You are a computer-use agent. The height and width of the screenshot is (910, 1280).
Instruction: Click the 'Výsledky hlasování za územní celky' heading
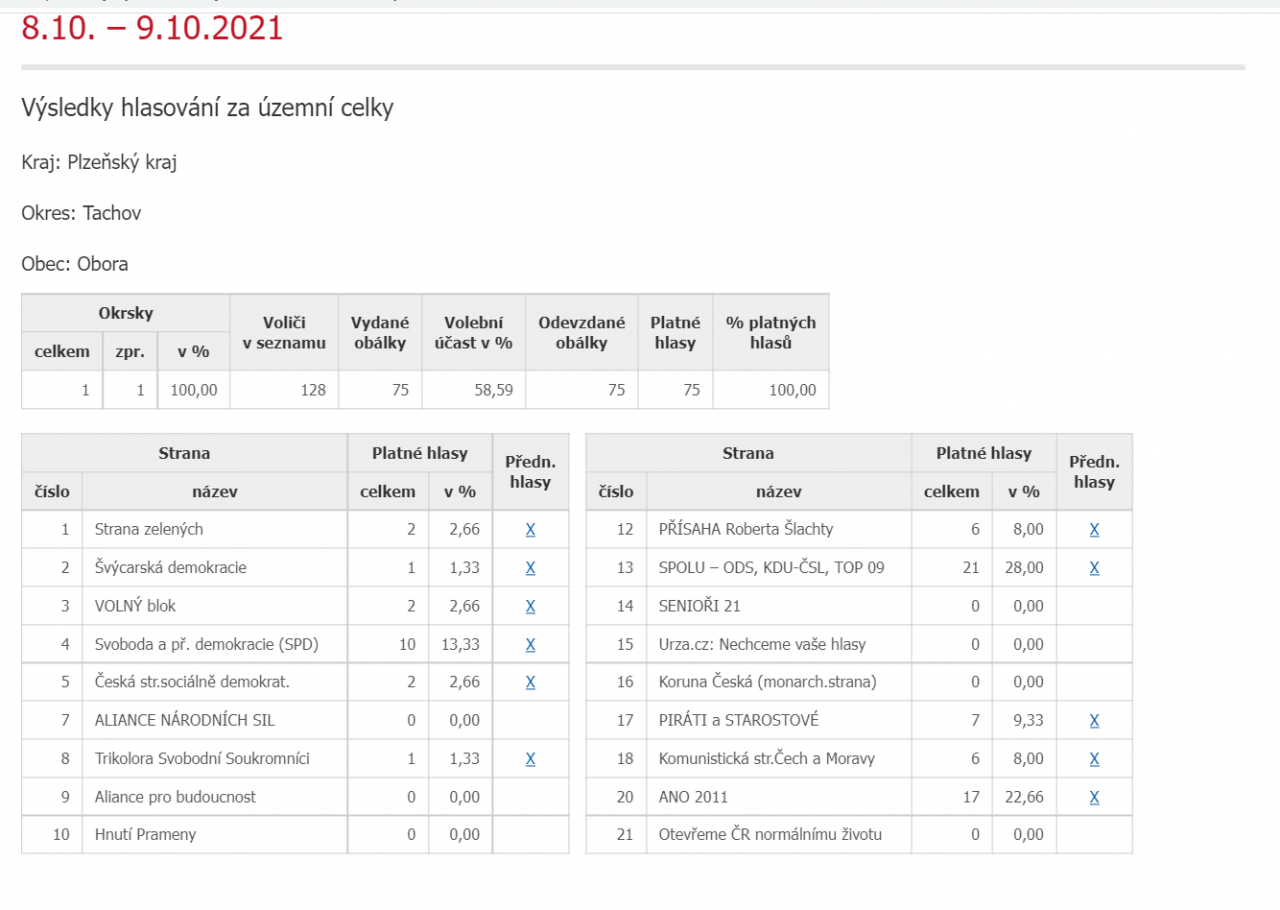(207, 108)
